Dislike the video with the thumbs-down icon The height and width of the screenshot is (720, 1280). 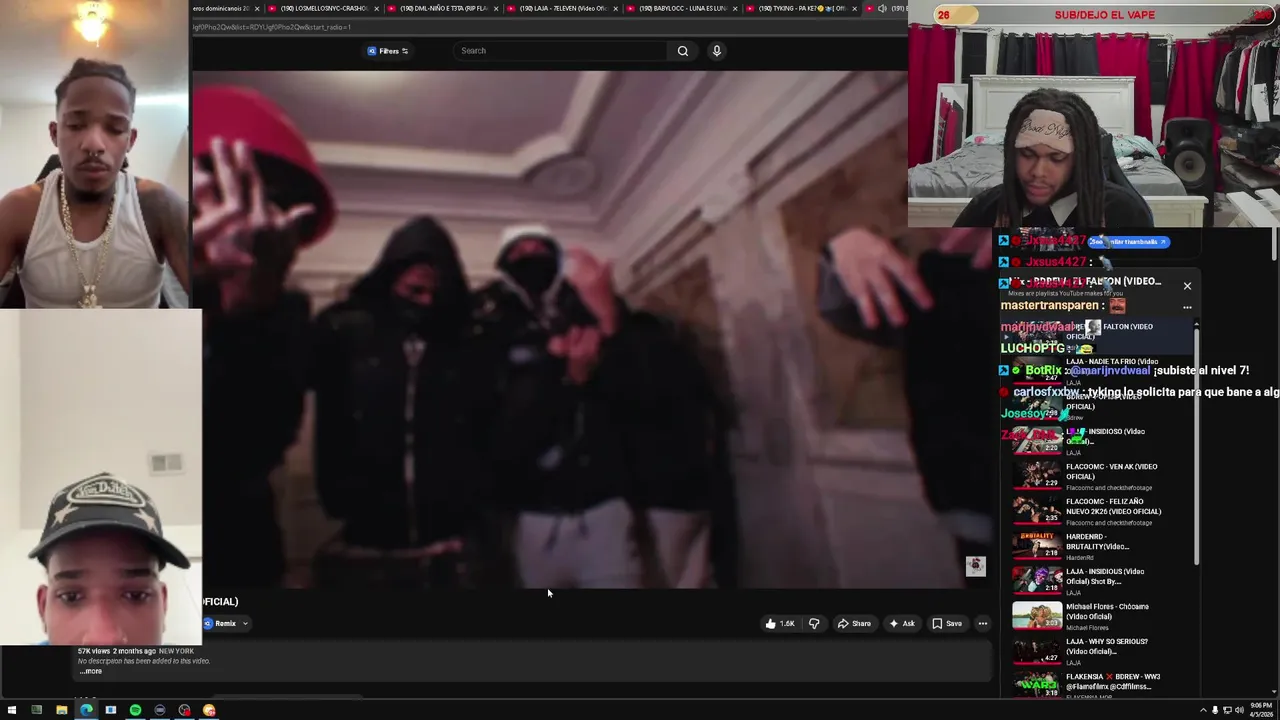[x=814, y=624]
